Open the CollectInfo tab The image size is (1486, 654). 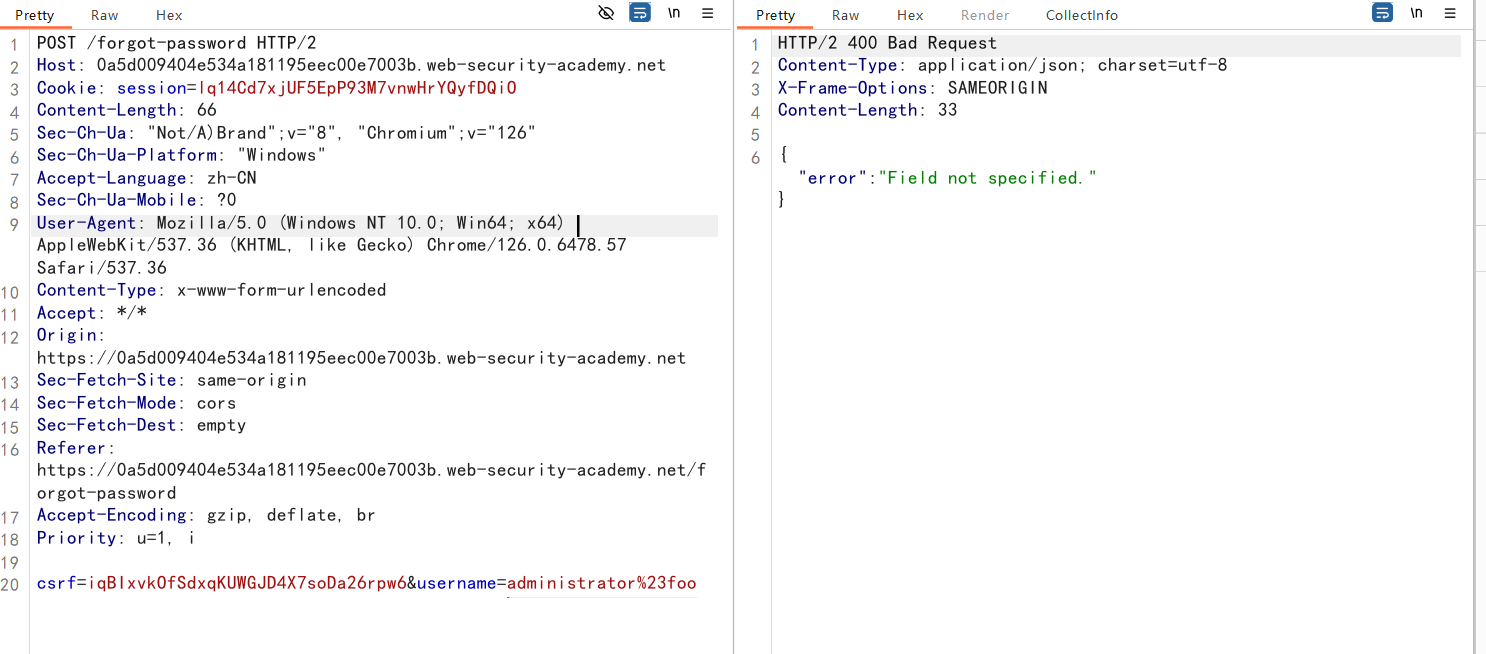pyautogui.click(x=1081, y=15)
